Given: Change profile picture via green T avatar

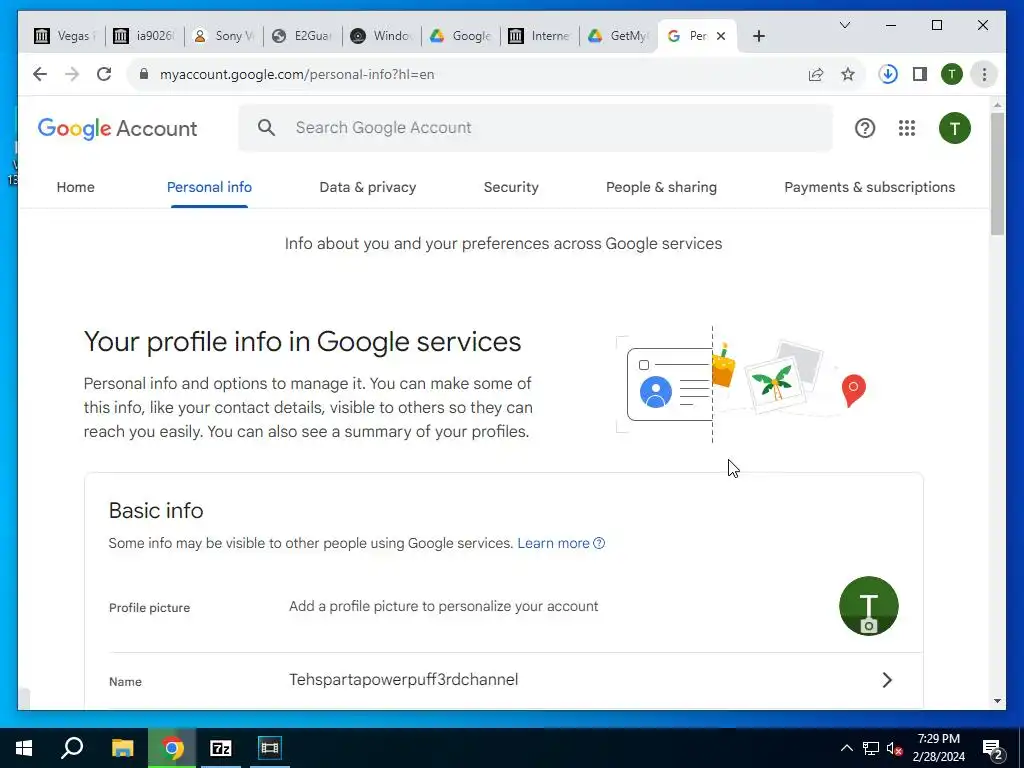Looking at the screenshot, I should [869, 606].
